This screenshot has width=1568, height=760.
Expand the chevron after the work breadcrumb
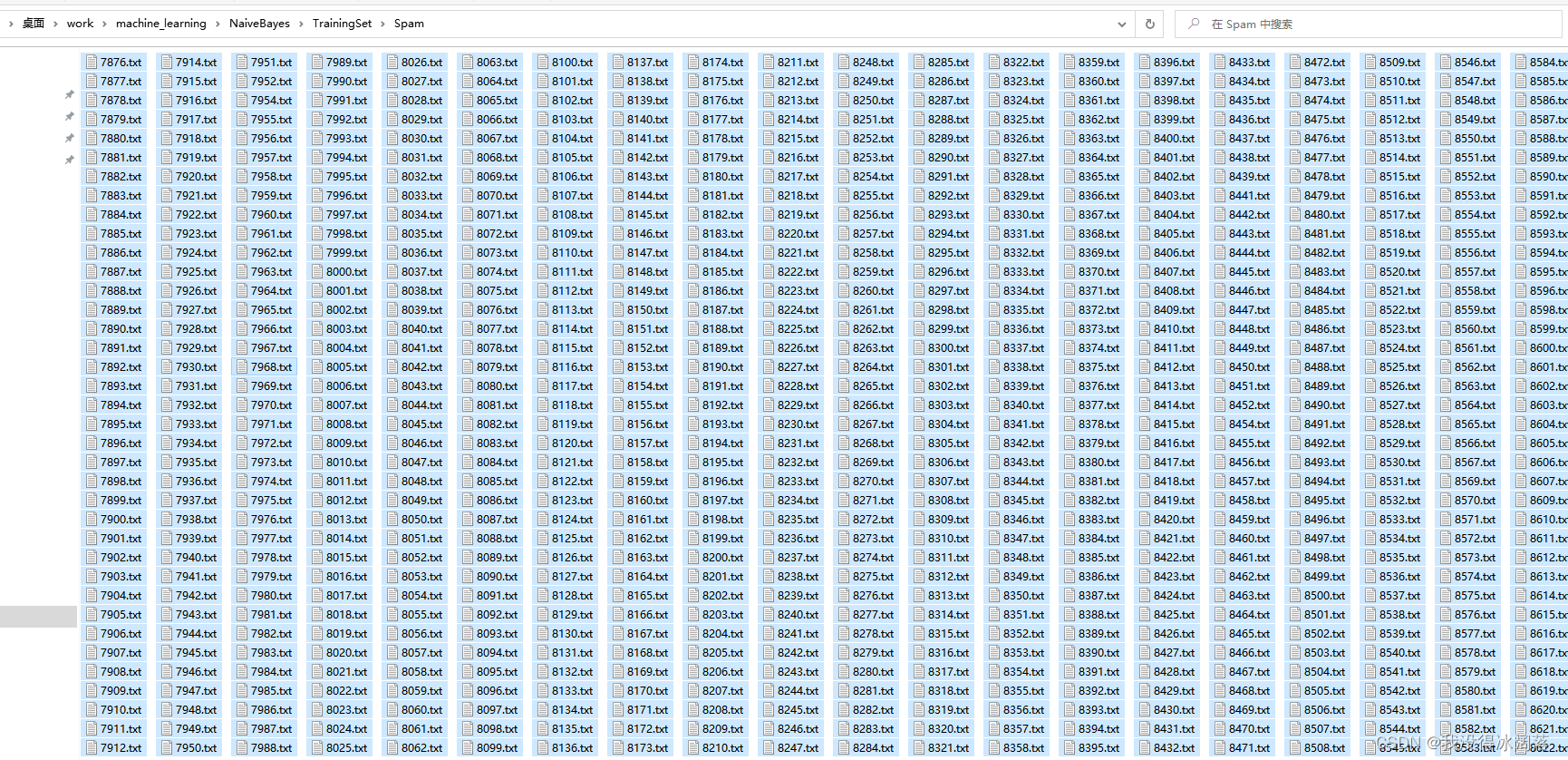(105, 24)
